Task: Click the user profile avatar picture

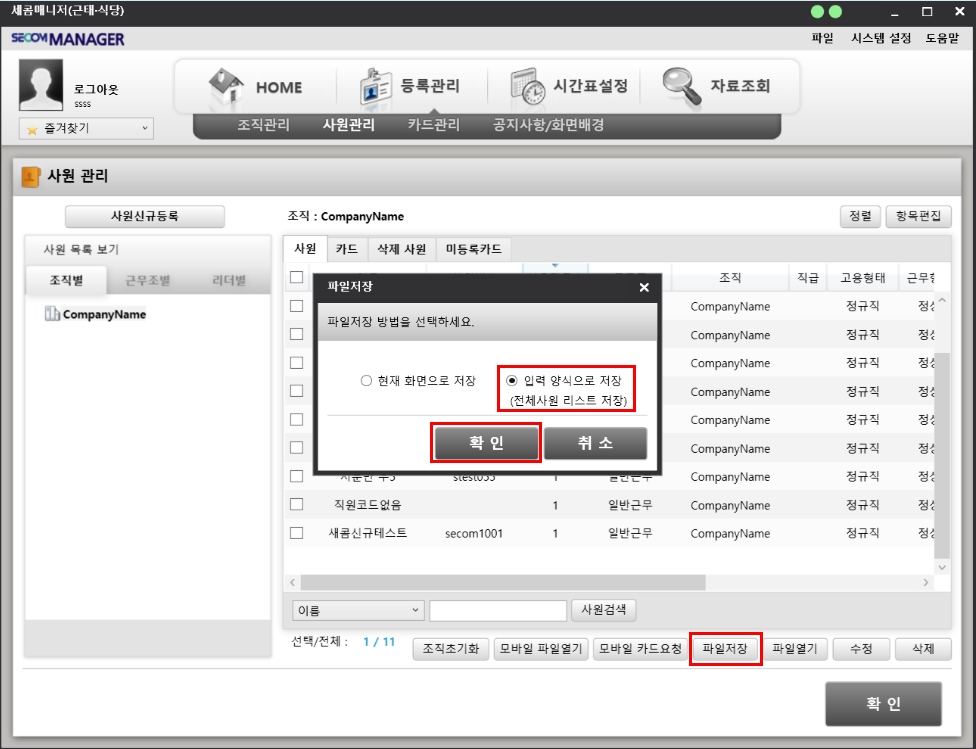Action: point(43,86)
